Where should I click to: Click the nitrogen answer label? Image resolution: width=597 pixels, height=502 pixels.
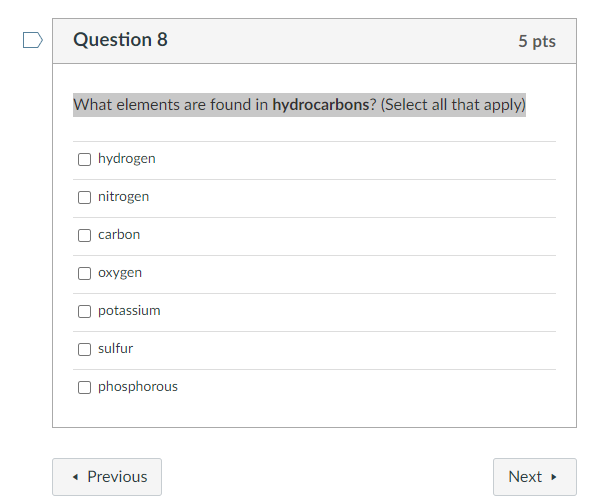124,197
